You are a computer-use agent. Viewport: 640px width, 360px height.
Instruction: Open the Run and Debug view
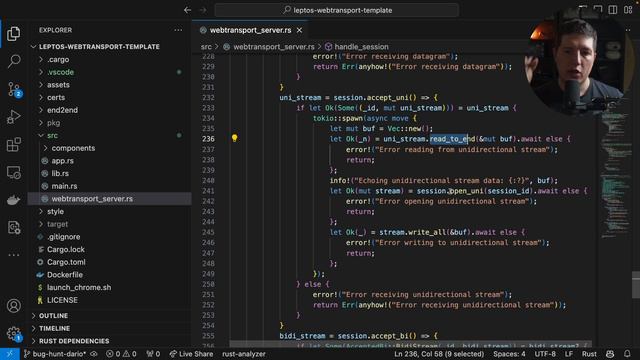click(x=13, y=117)
